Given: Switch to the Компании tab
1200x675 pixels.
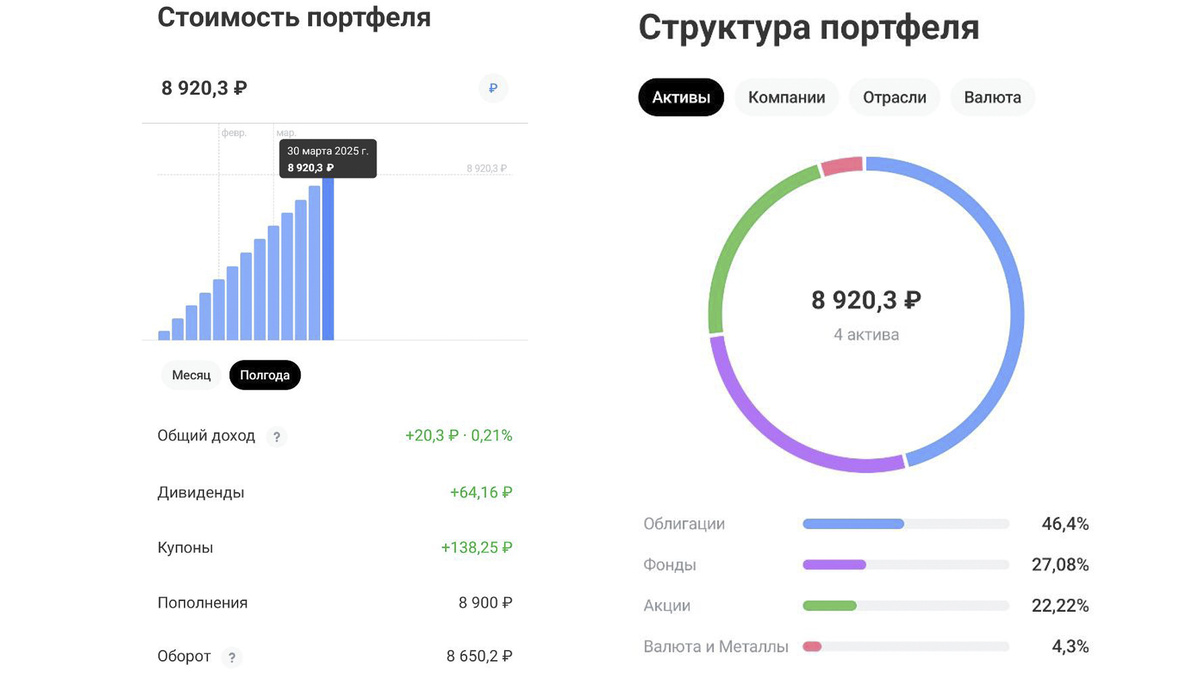Looking at the screenshot, I should [x=786, y=97].
